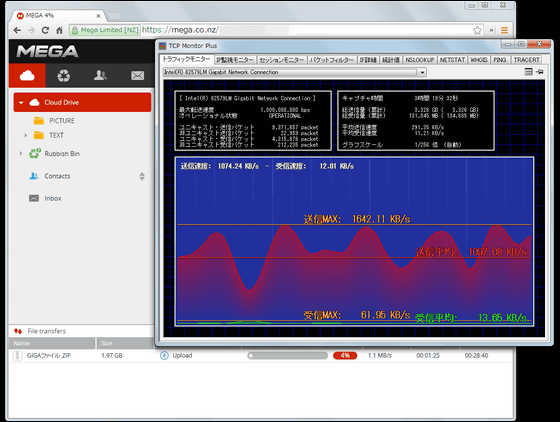This screenshot has height=422, width=560.
Task: Sort transfers by Size column
Action: click(125, 343)
